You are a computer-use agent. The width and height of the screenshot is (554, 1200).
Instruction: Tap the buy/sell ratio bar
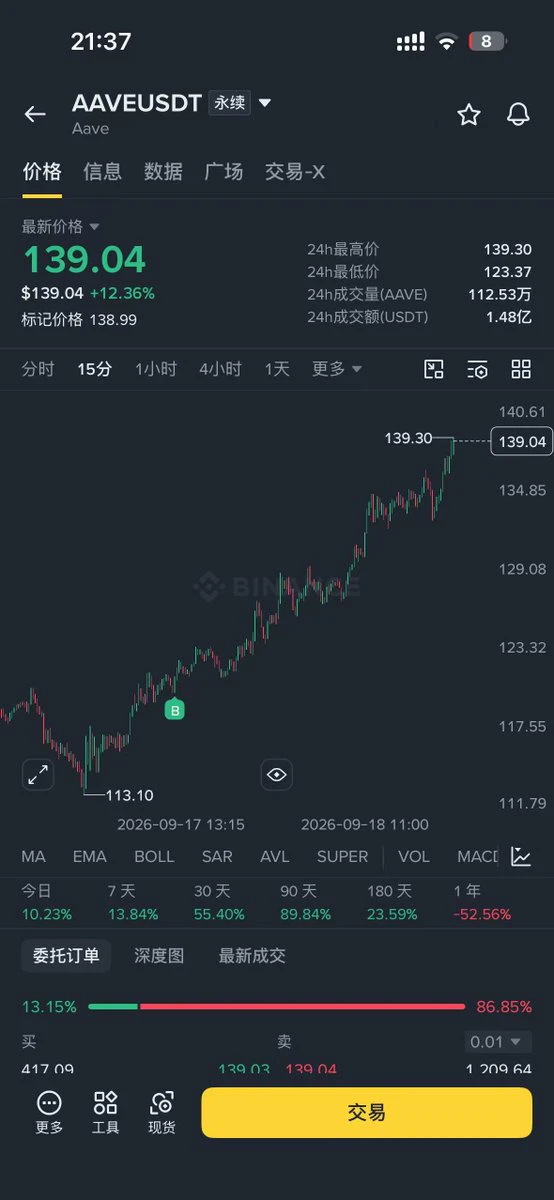[277, 1006]
